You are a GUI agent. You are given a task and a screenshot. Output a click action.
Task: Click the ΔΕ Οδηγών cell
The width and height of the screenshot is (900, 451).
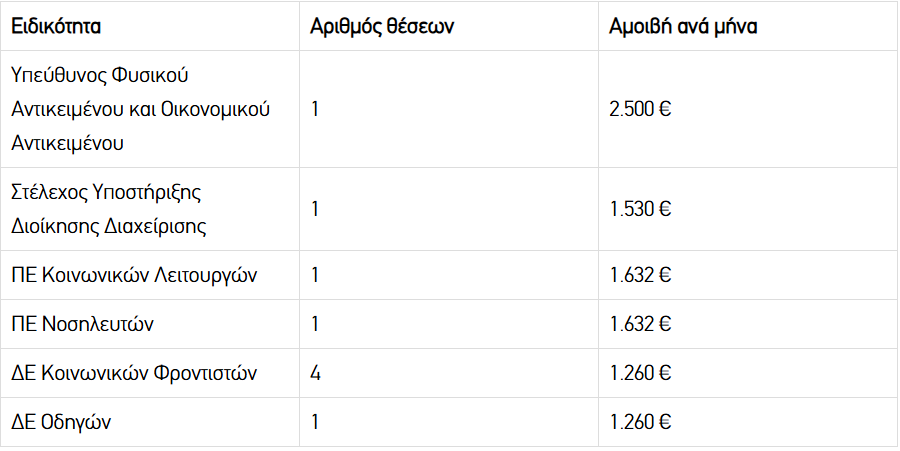tap(150, 422)
